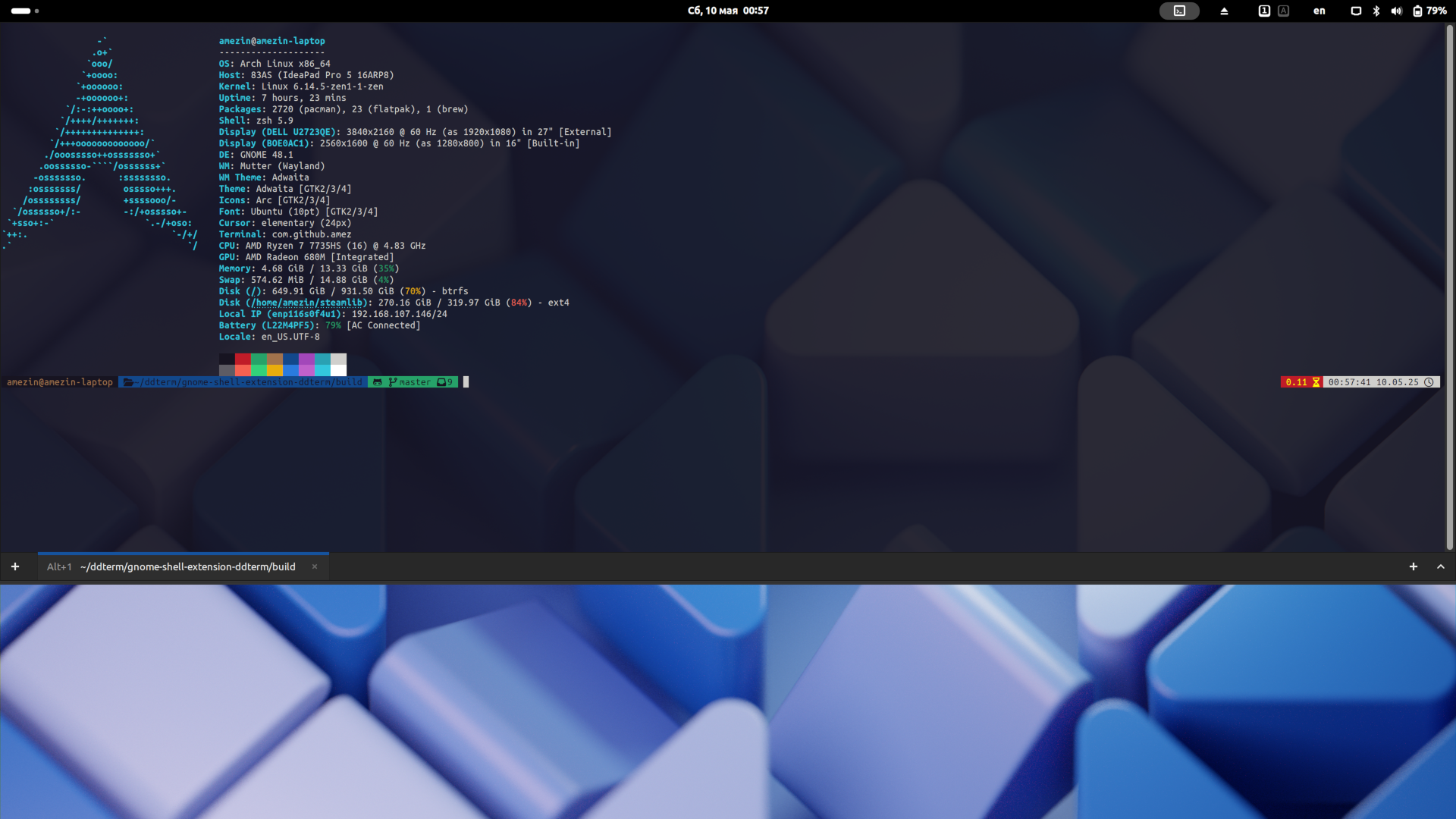
Task: Click the folder icon in shell prompt
Action: (128, 382)
